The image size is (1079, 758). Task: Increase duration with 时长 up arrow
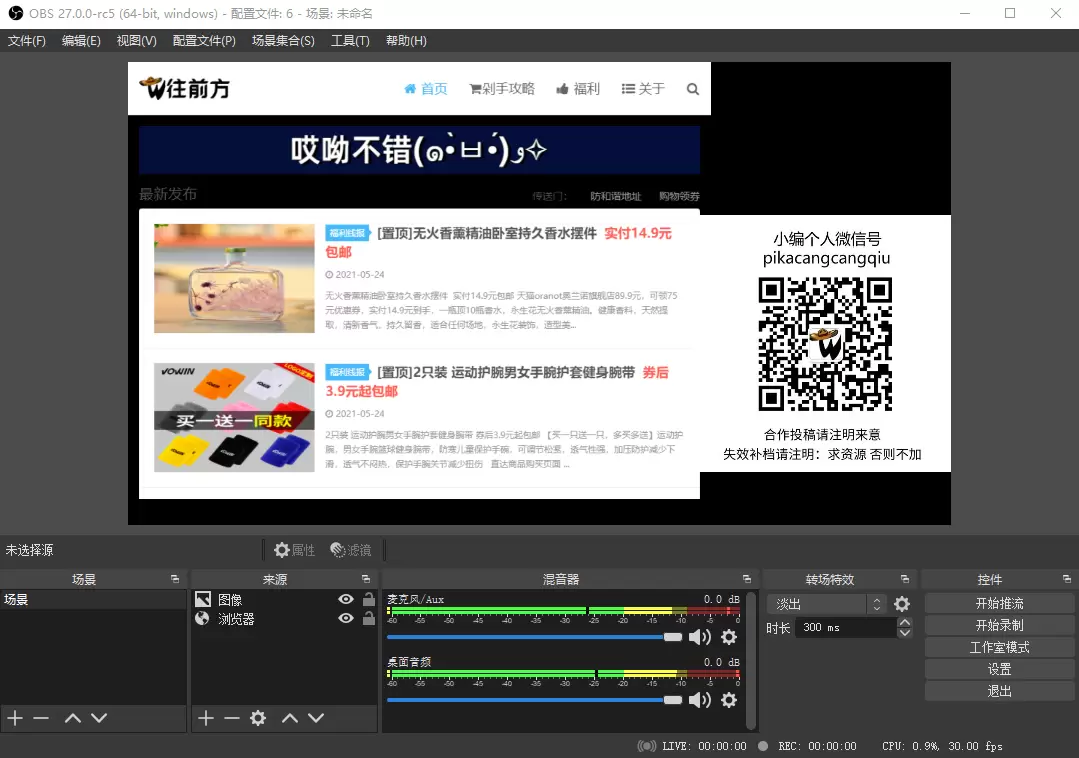click(905, 622)
